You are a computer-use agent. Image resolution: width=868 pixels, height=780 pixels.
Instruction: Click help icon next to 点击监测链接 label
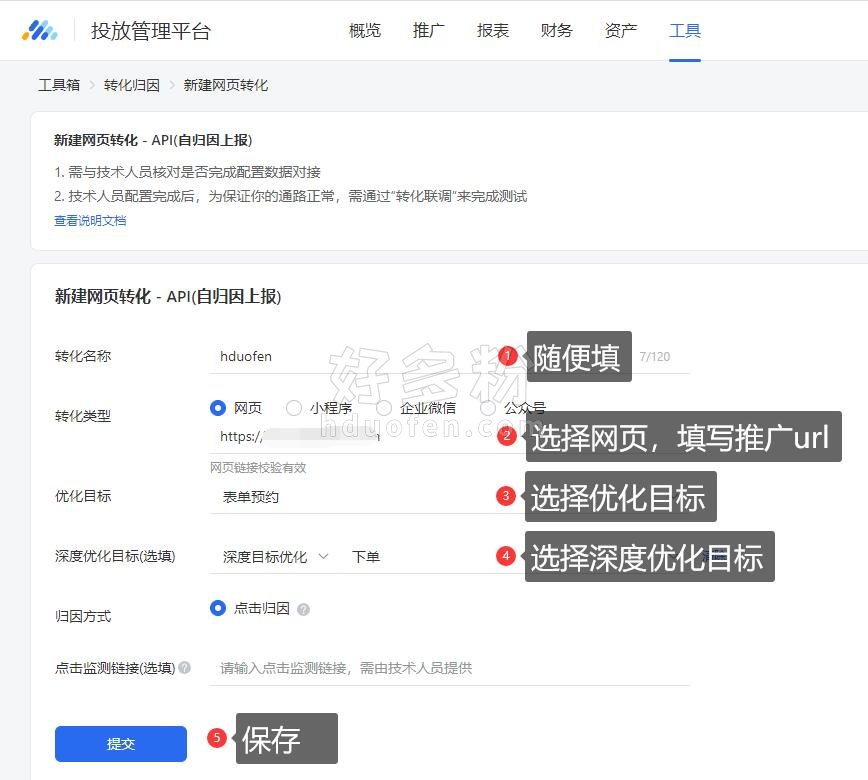pos(184,668)
